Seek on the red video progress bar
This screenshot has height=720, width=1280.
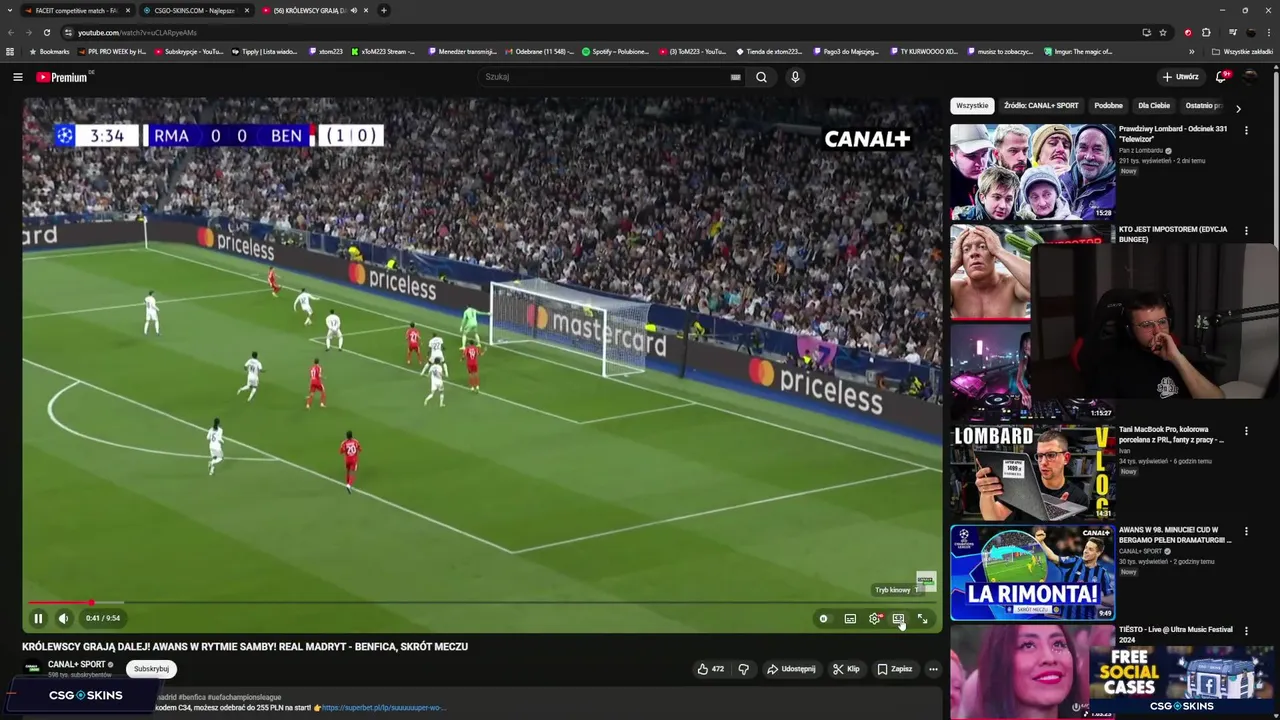pos(482,603)
